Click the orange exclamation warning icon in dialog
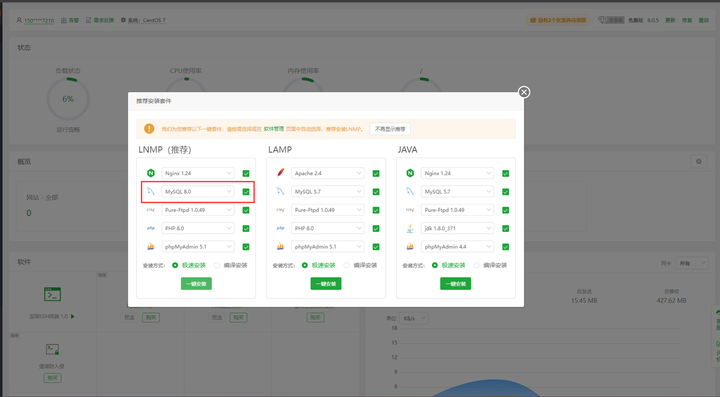Screen dimensions: 720x397 coord(149,129)
